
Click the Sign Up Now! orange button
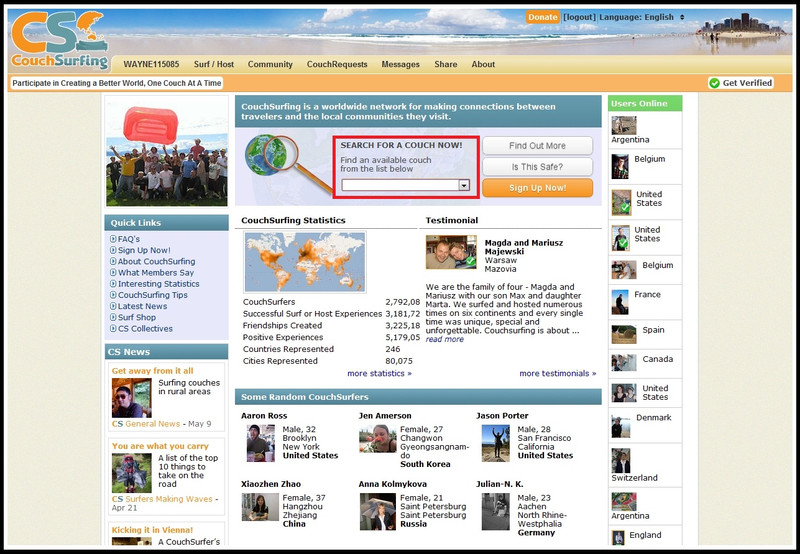pyautogui.click(x=537, y=188)
